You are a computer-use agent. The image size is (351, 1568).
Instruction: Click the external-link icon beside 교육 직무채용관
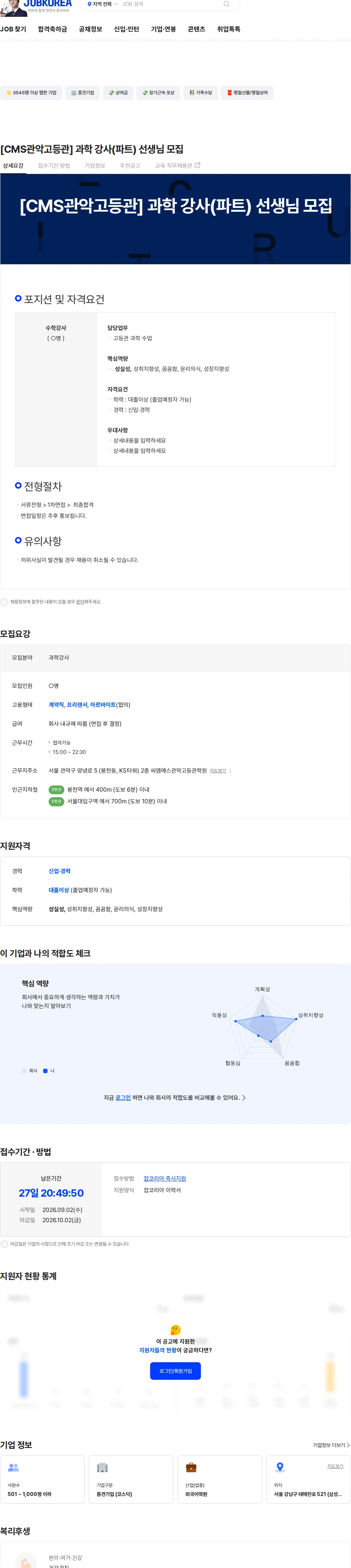pos(197,165)
